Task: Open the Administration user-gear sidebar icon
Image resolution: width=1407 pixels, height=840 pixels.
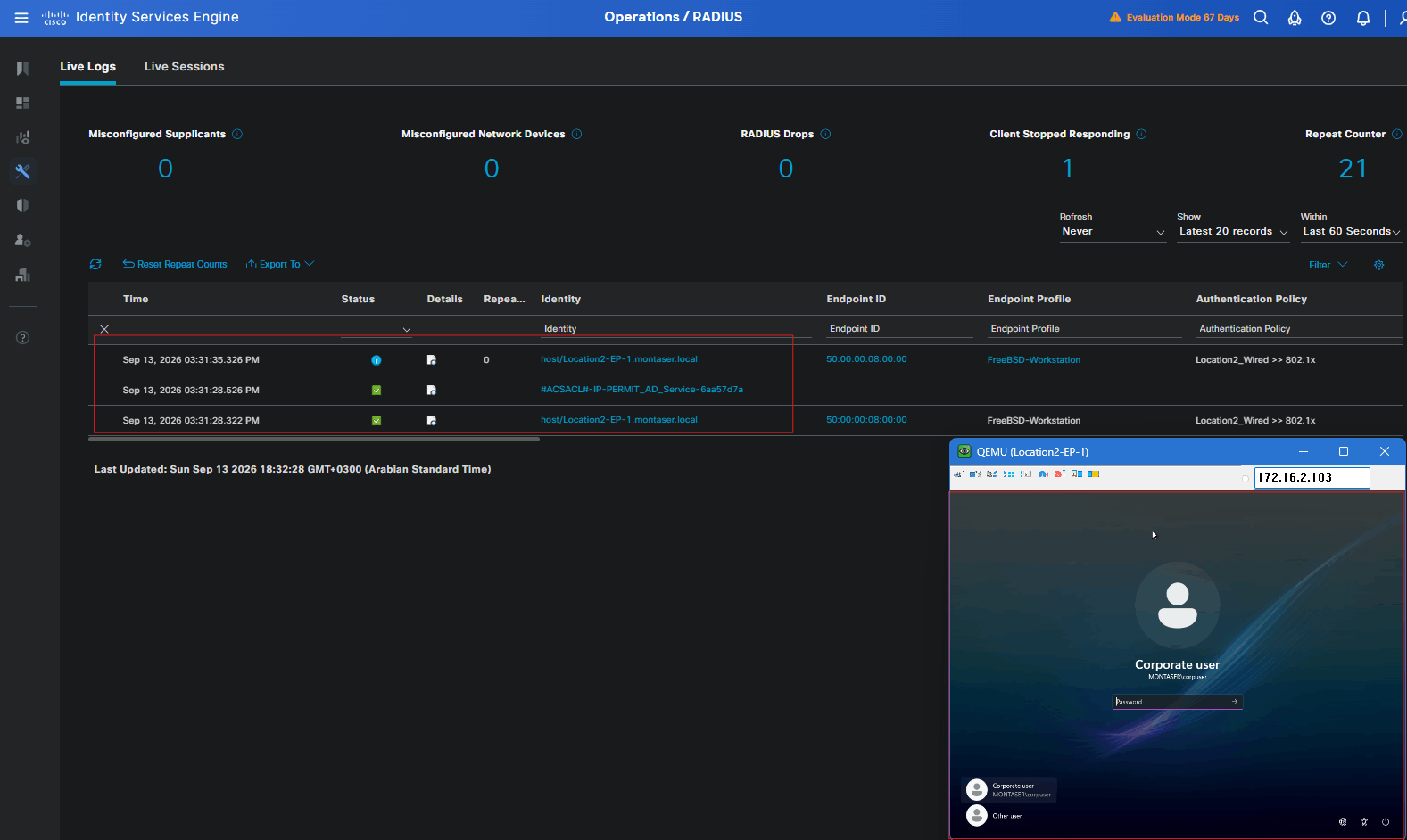Action: coord(23,241)
